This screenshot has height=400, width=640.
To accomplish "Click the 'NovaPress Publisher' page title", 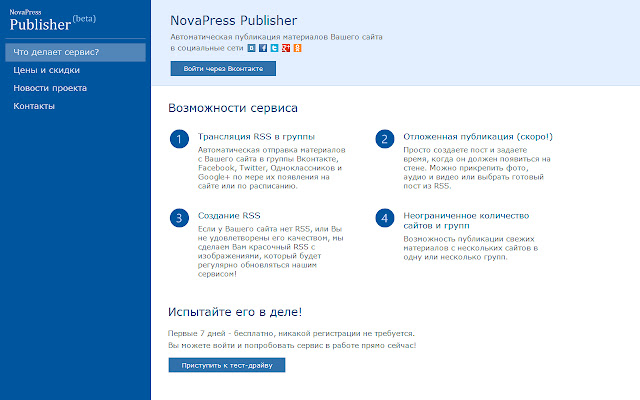I will (x=233, y=20).
